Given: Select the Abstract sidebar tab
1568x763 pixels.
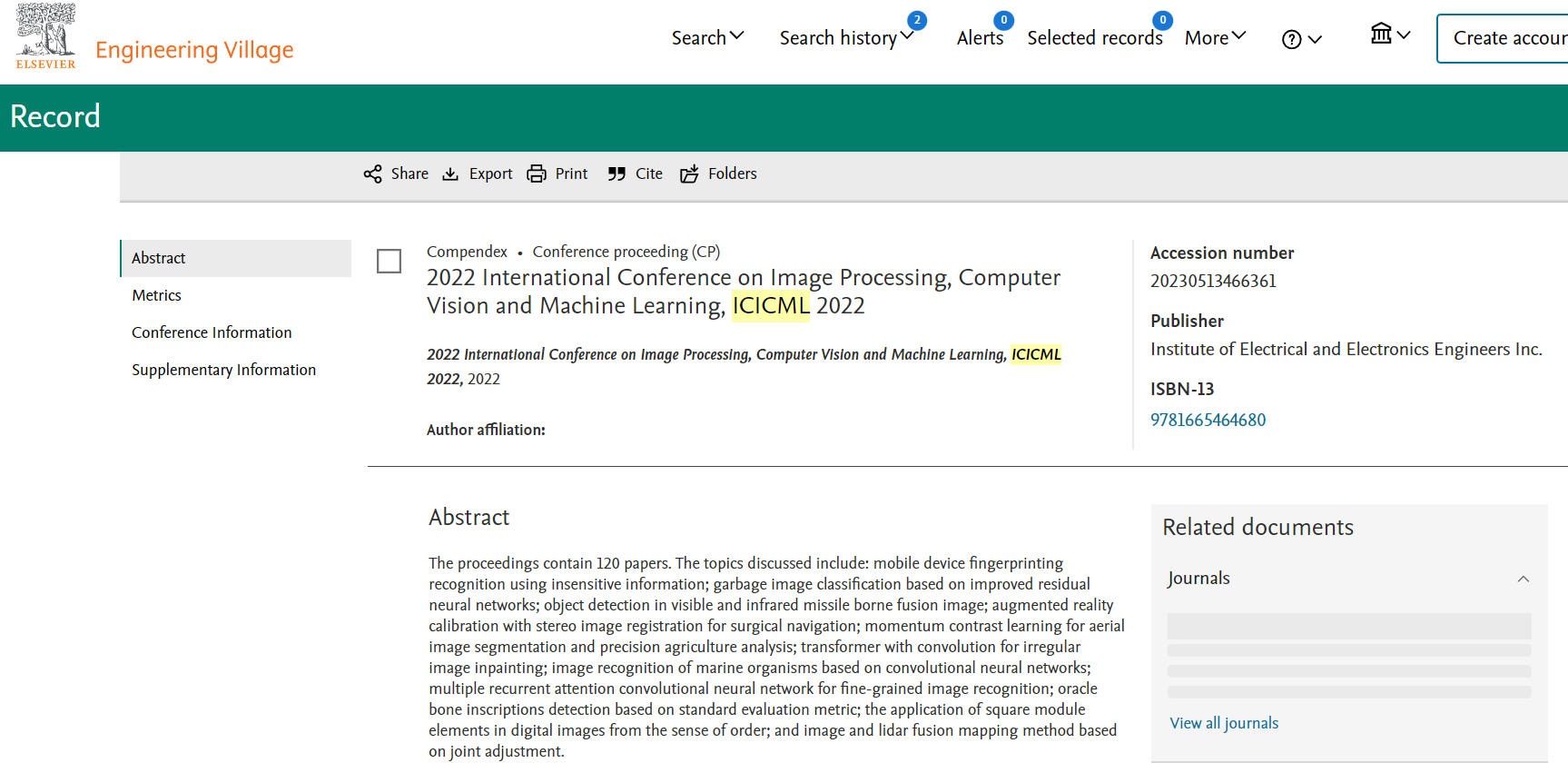Looking at the screenshot, I should [x=236, y=258].
